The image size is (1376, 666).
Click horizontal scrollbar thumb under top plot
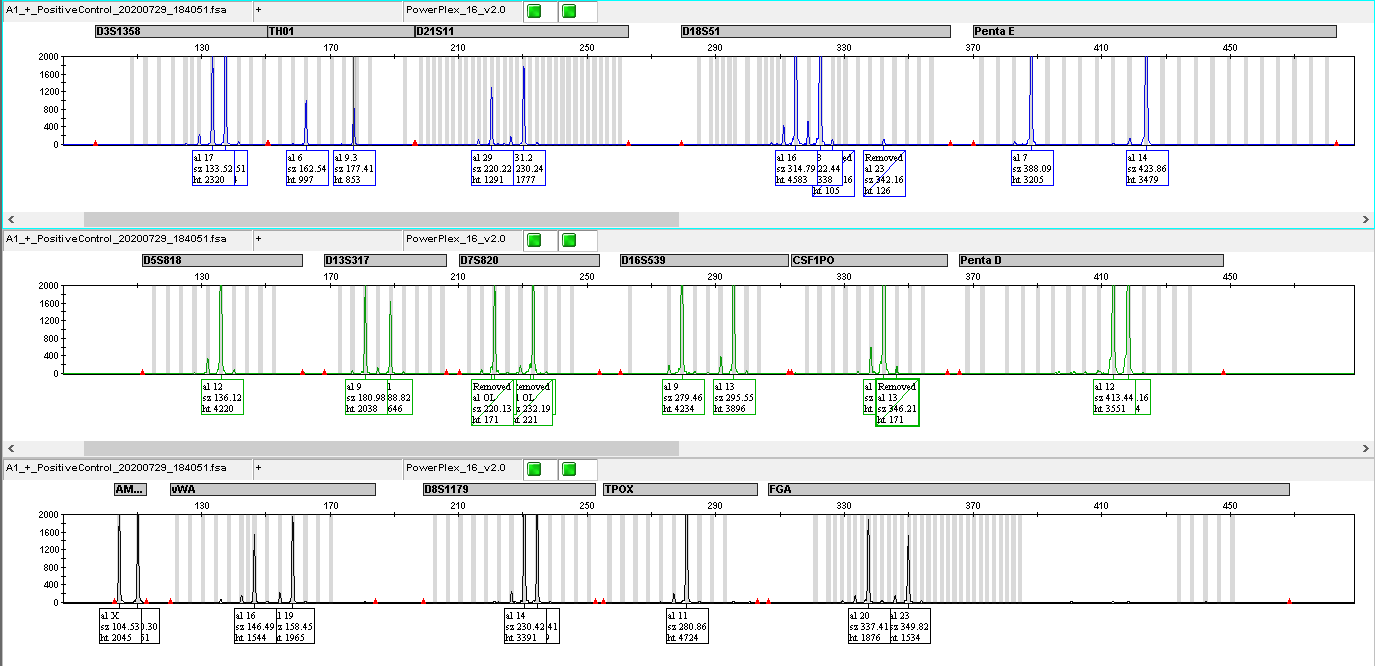click(x=380, y=219)
